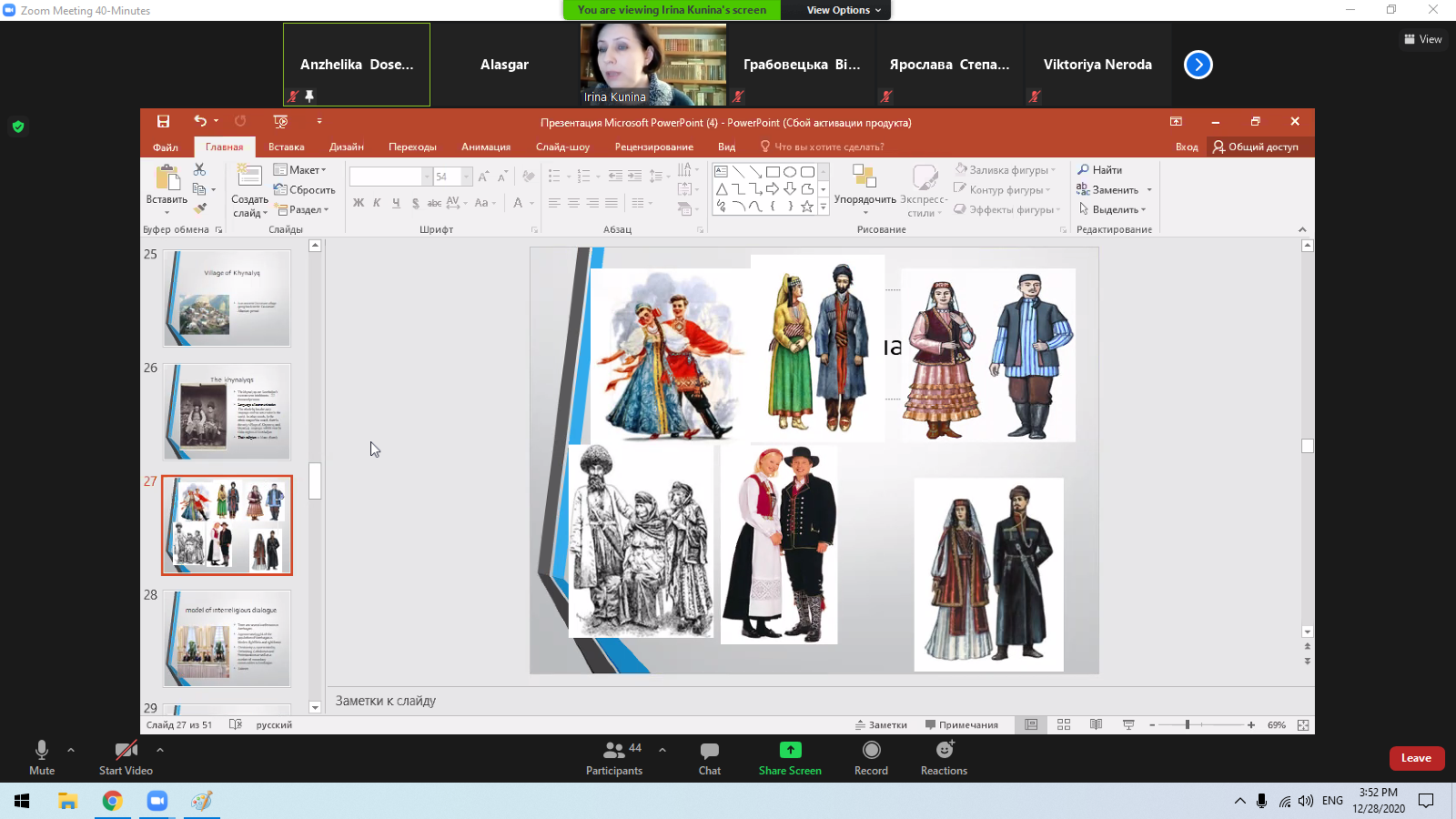The width and height of the screenshot is (1456, 819).
Task: Click the Share Screen icon
Action: click(x=790, y=751)
